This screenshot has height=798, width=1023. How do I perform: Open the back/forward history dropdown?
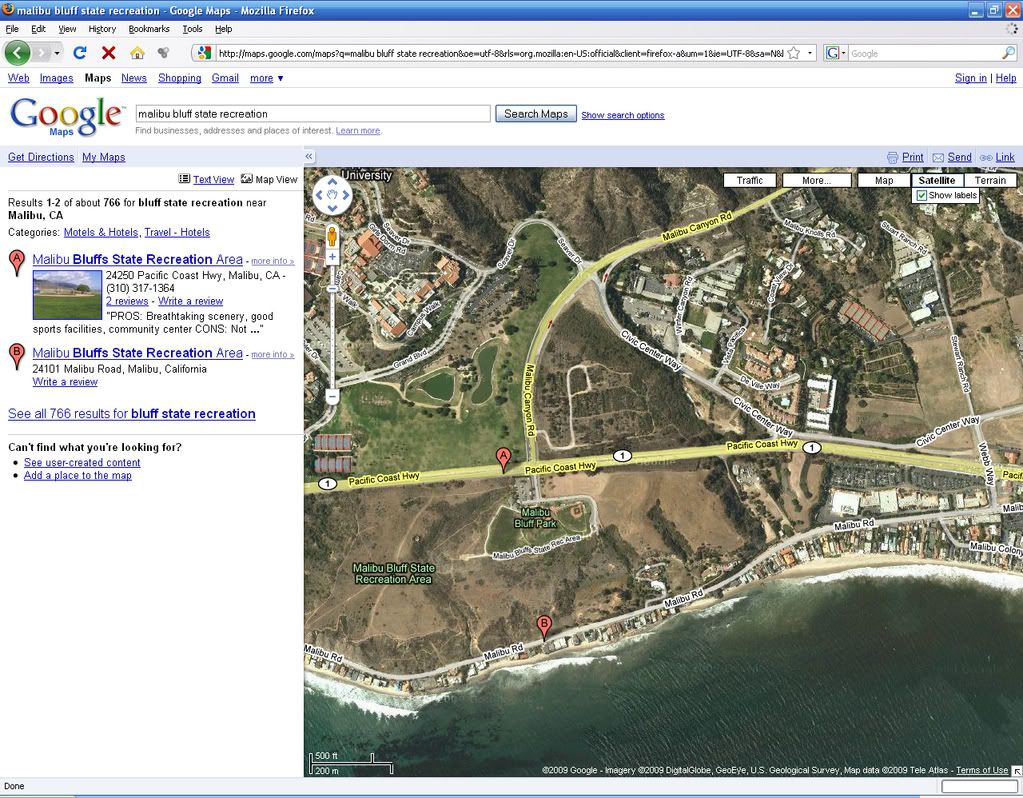(57, 53)
